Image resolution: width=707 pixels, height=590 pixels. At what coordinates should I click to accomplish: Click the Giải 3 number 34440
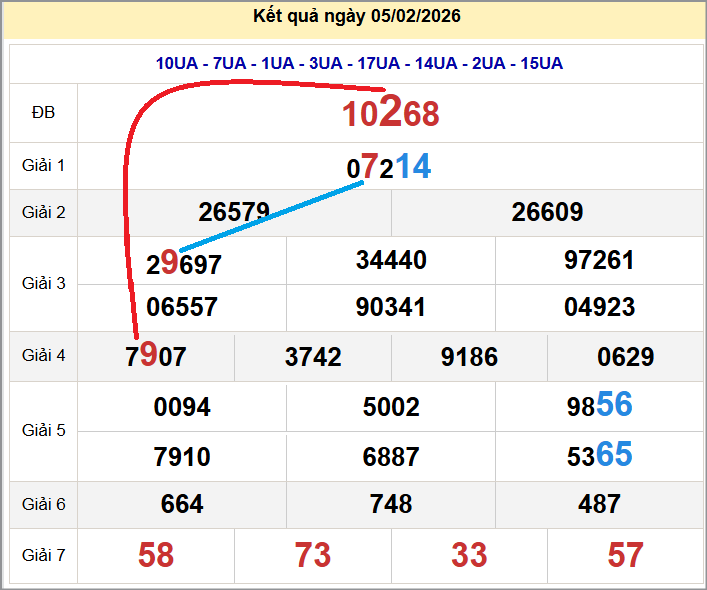point(391,261)
